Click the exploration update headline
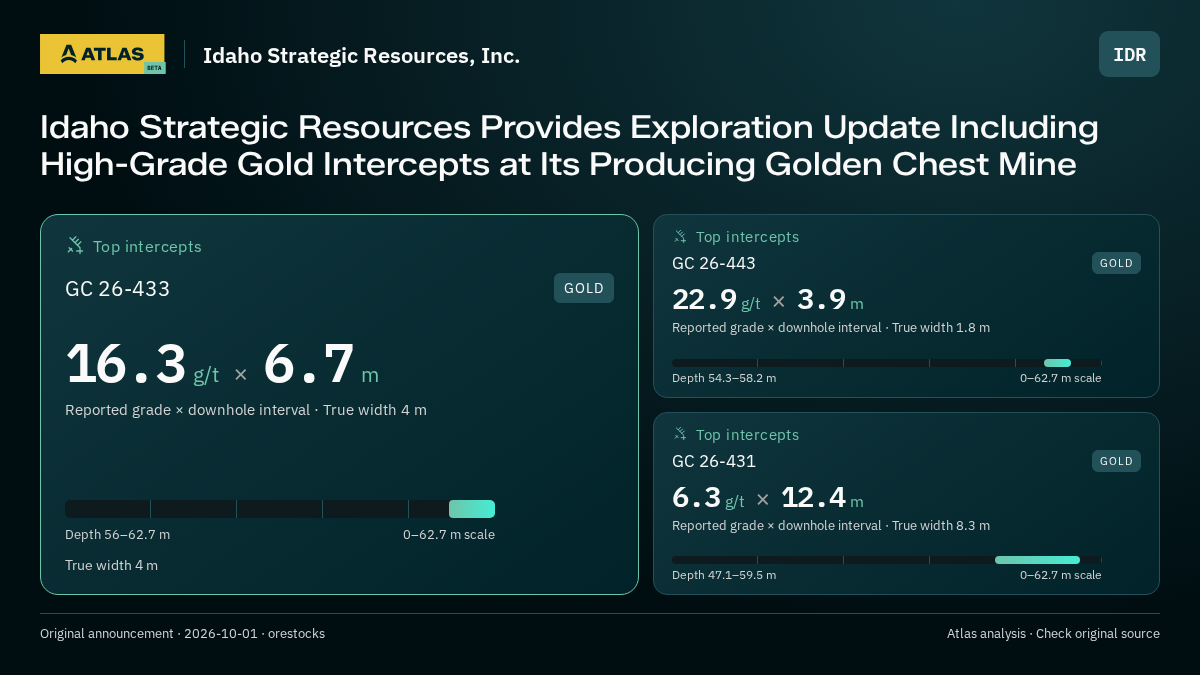 pos(569,146)
